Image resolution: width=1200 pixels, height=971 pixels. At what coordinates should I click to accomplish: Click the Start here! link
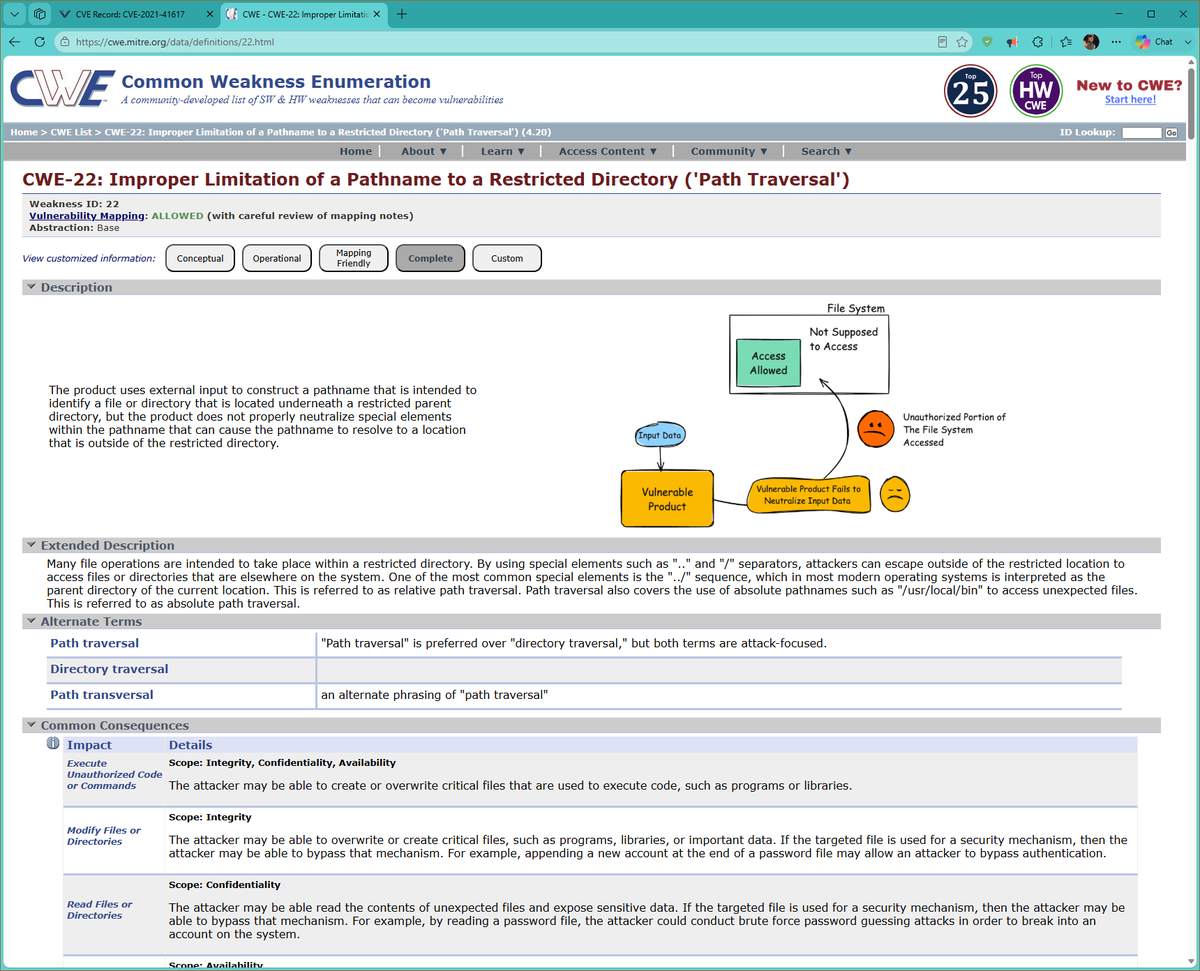coord(1130,99)
